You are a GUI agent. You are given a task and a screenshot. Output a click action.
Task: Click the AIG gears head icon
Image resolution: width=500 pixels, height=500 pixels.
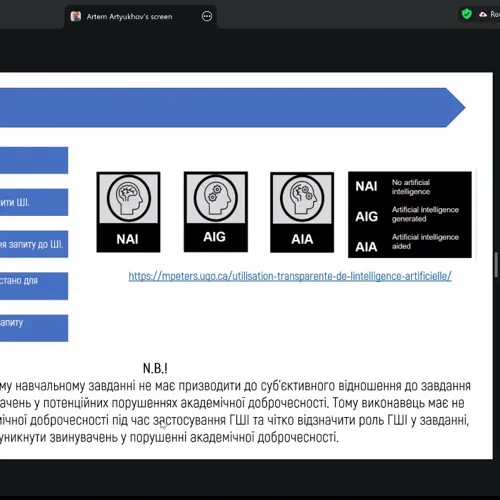(x=216, y=198)
